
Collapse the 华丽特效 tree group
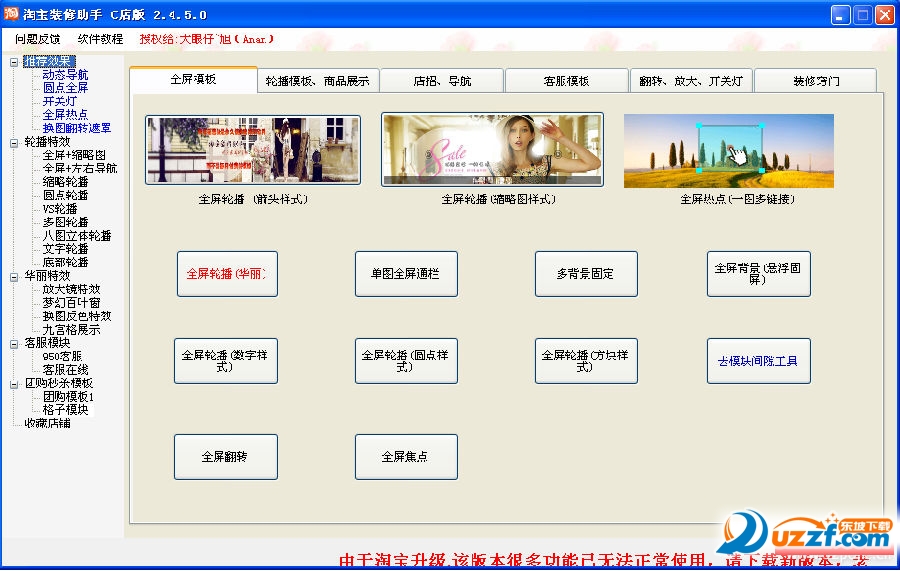(14, 276)
